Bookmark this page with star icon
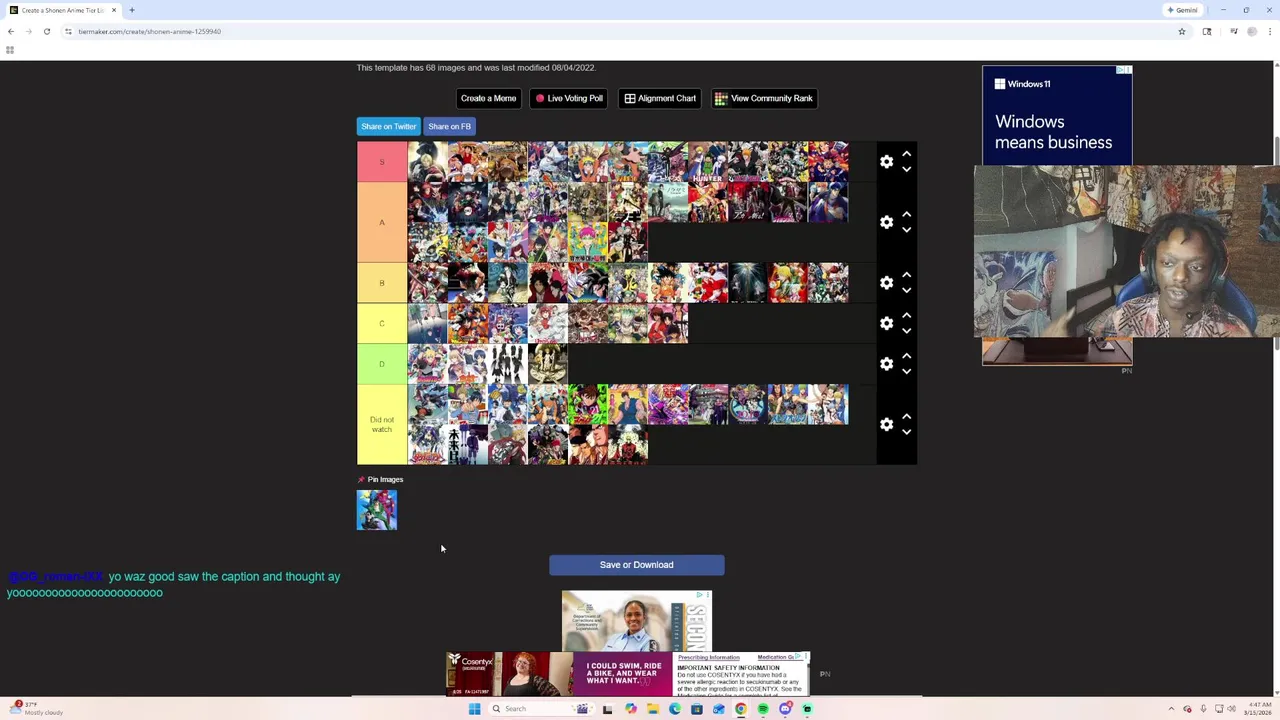 (x=1181, y=31)
